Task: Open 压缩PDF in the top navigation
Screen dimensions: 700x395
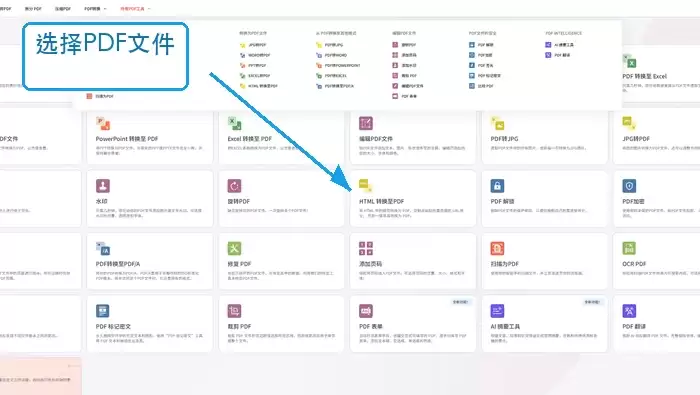Action: (63, 8)
